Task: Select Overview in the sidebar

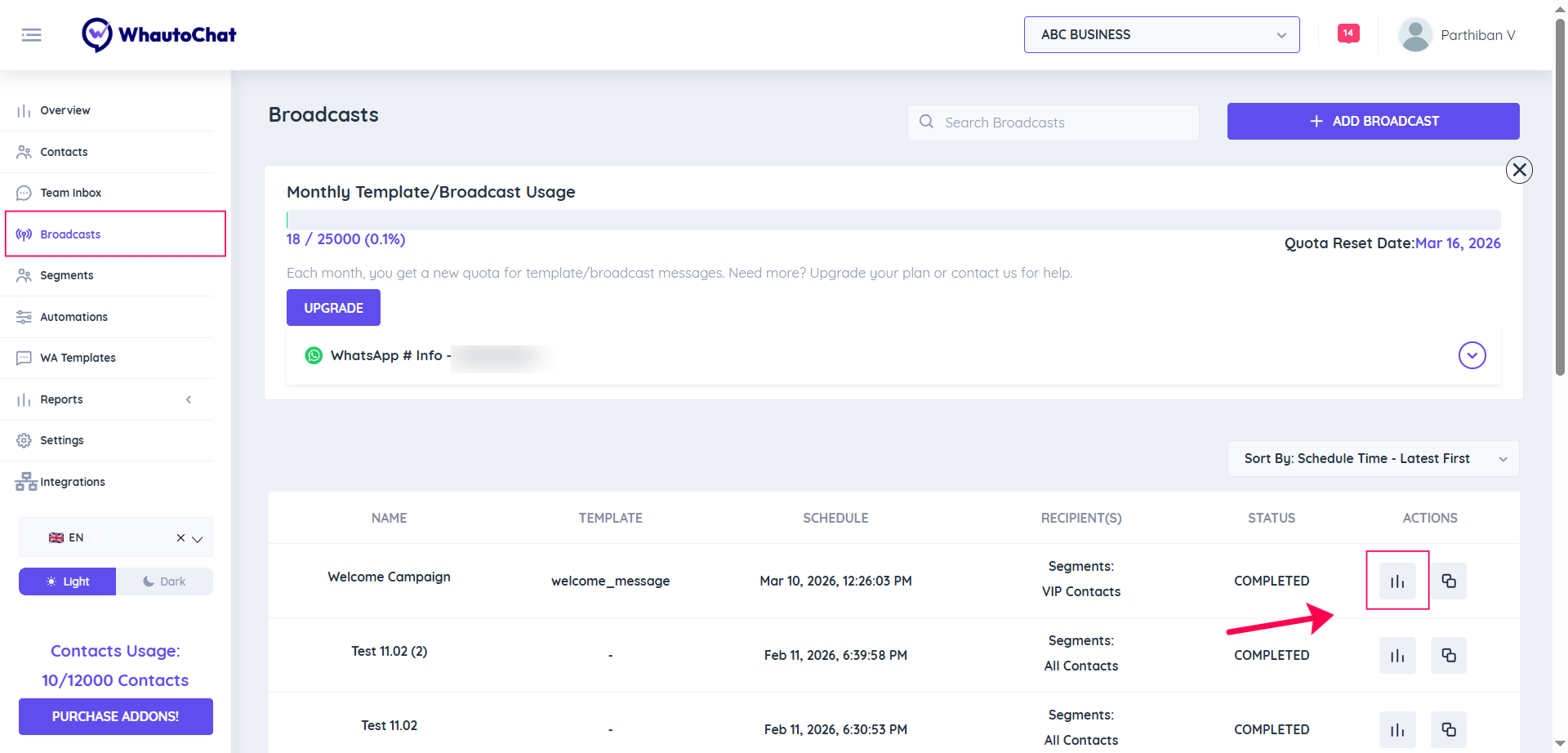Action: (65, 110)
